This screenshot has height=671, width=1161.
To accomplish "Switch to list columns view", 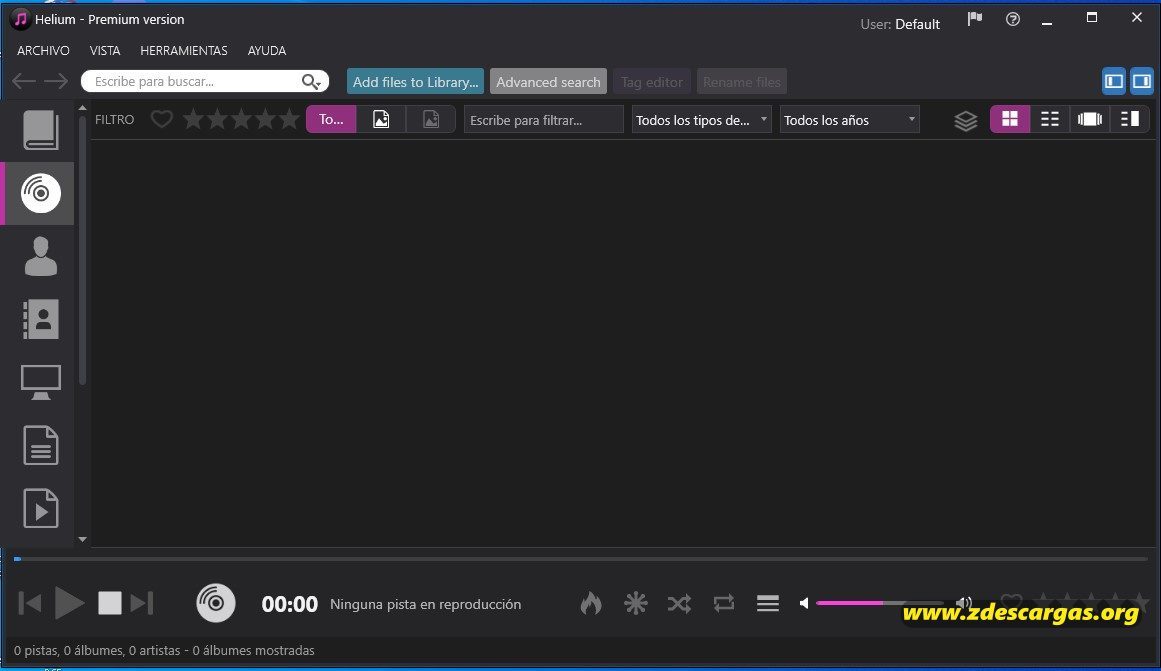I will click(1050, 119).
